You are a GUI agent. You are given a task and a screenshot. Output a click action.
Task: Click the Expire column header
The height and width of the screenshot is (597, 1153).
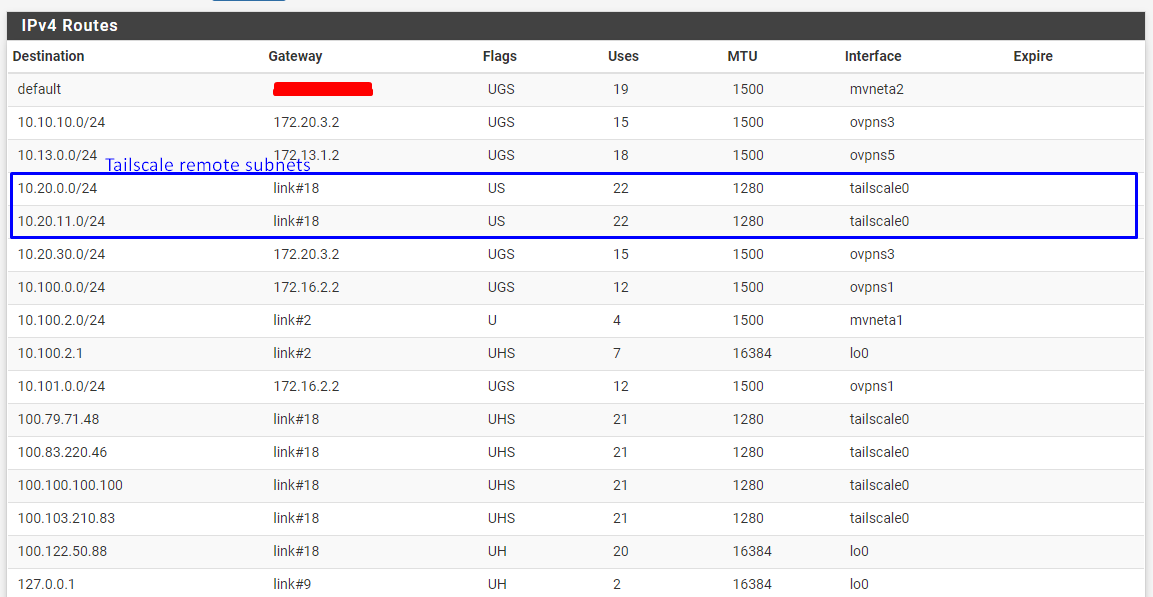1032,56
